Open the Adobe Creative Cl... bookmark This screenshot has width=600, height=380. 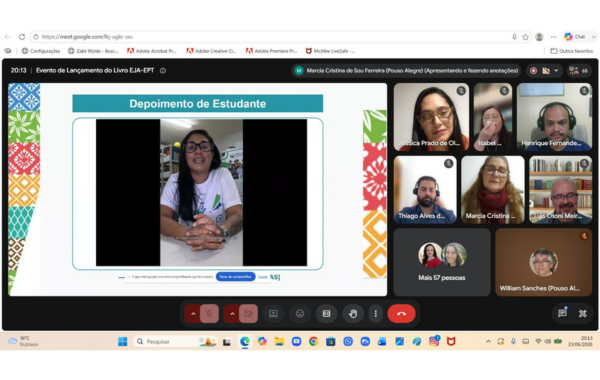tap(211, 51)
